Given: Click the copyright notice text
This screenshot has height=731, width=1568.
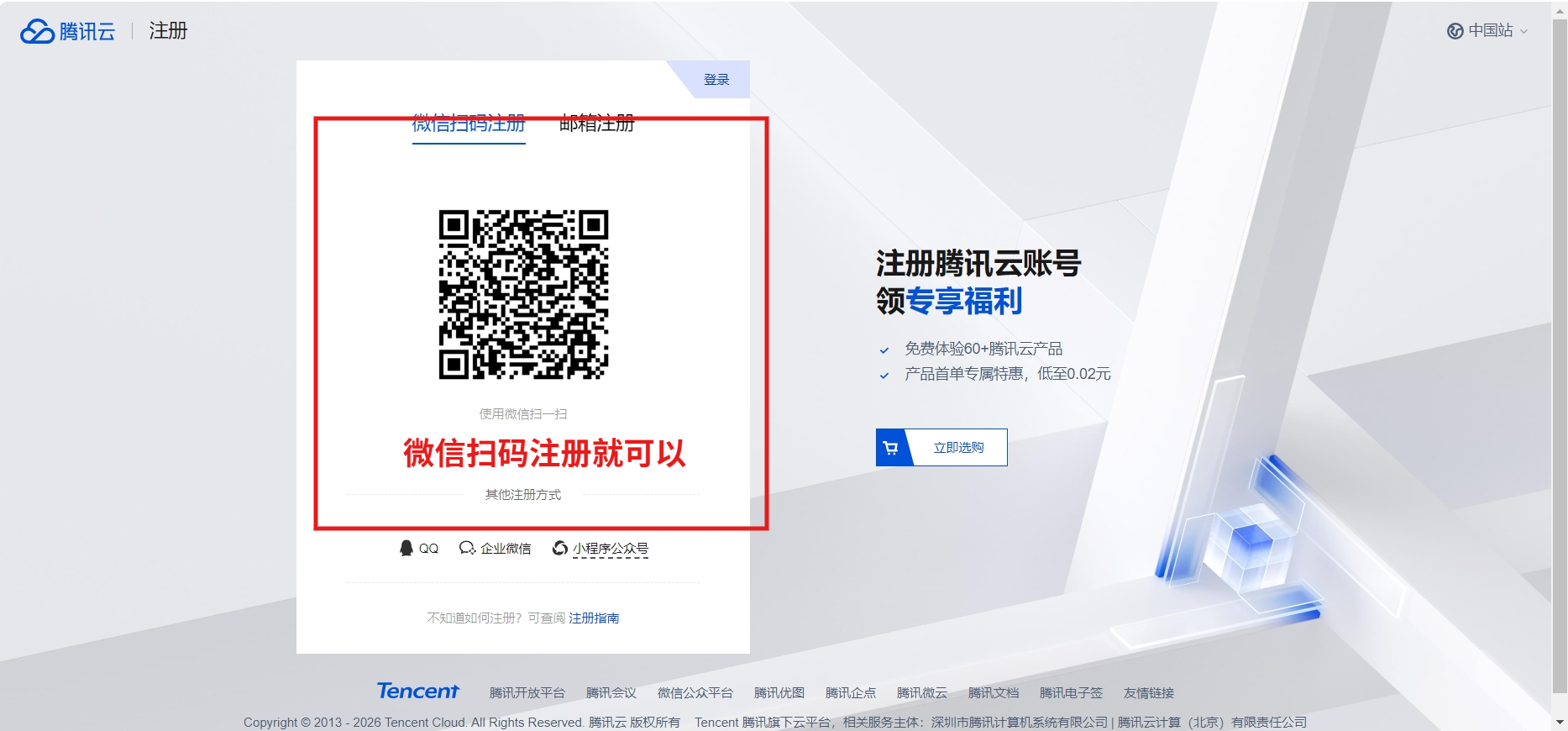Looking at the screenshot, I should click(775, 723).
